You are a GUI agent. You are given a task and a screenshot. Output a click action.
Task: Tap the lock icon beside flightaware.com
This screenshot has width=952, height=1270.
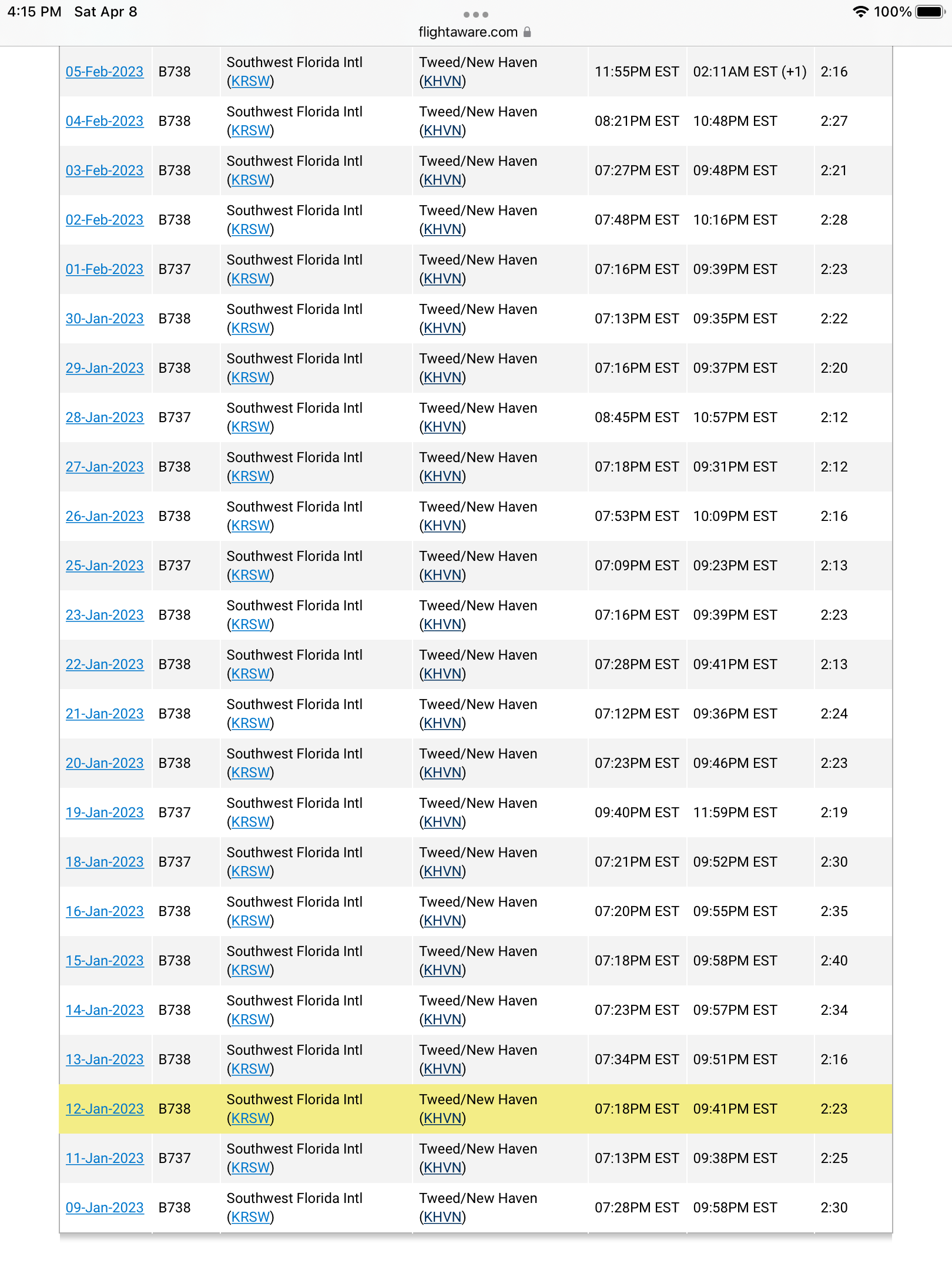527,32
